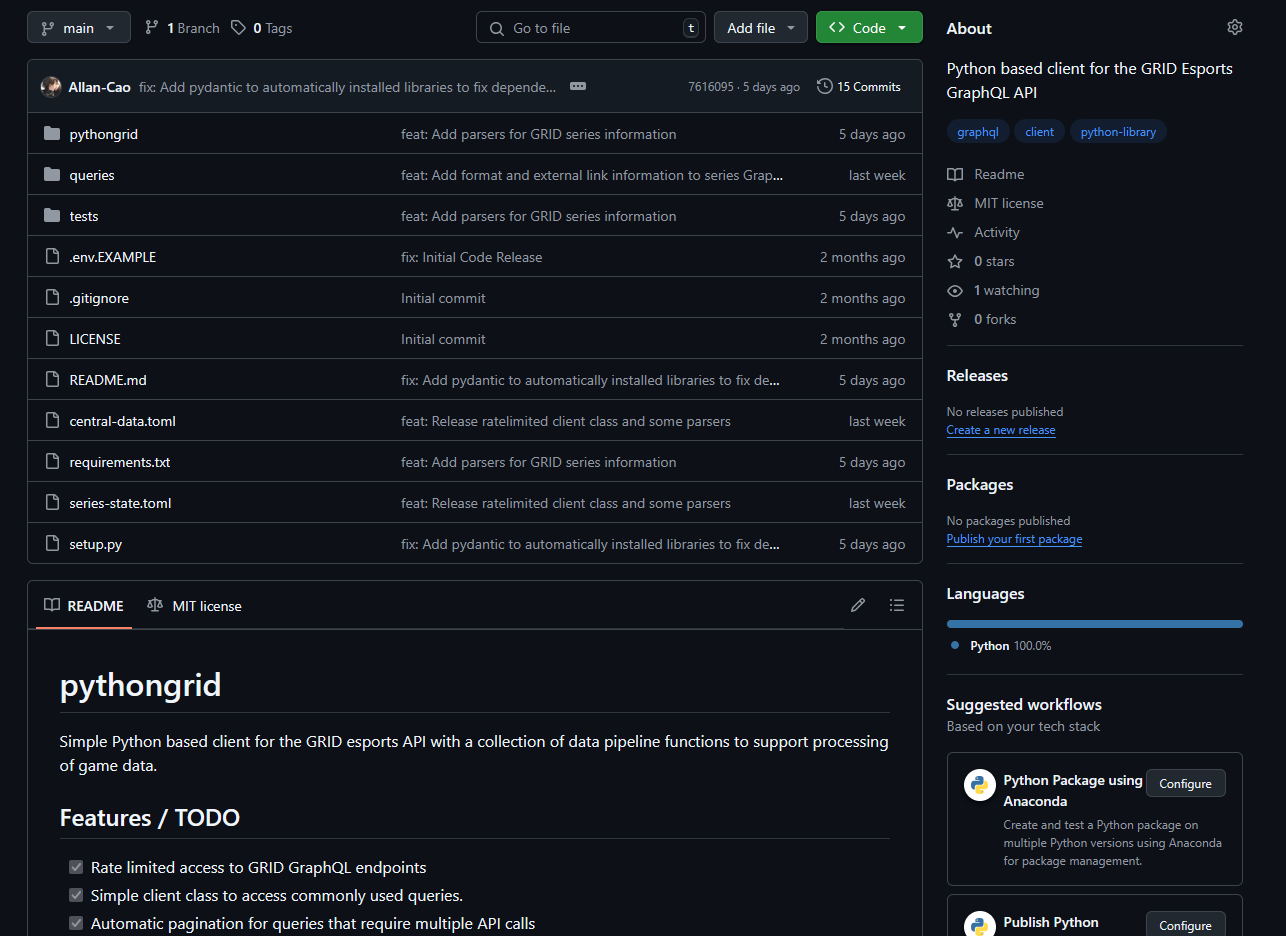This screenshot has height=936, width=1286.
Task: Click Allan-Cao avatar image
Action: click(51, 87)
